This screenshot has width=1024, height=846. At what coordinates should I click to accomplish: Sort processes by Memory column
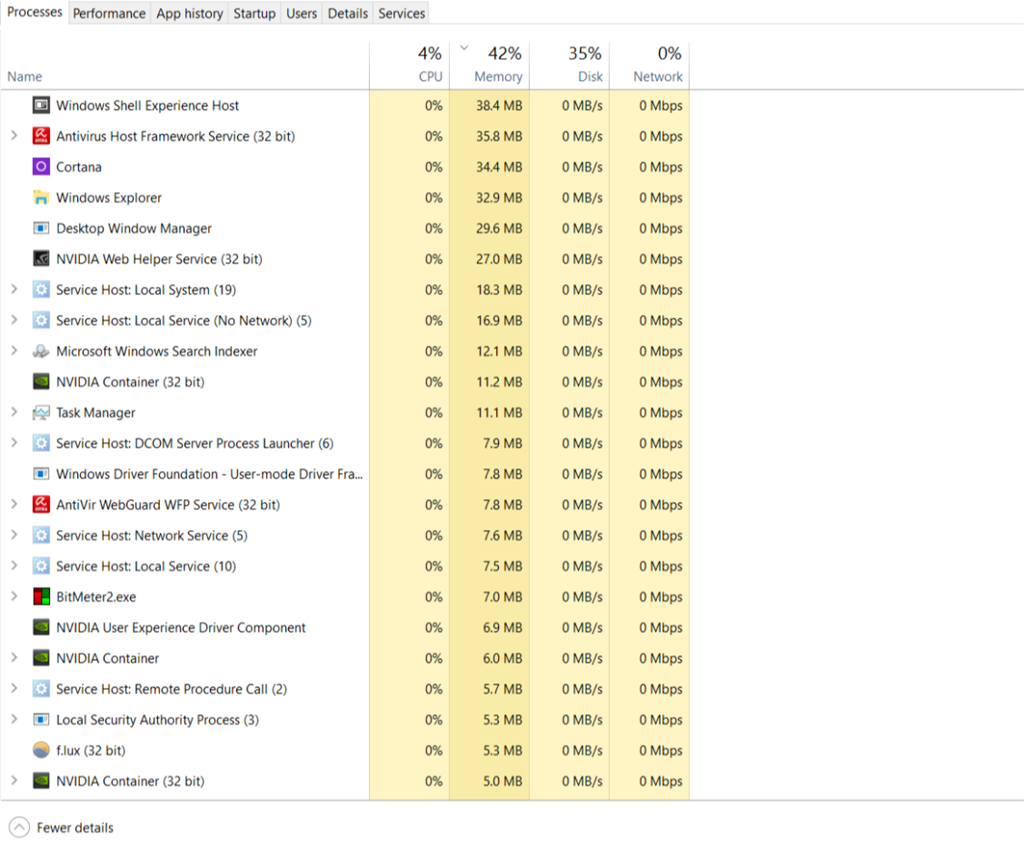489,65
